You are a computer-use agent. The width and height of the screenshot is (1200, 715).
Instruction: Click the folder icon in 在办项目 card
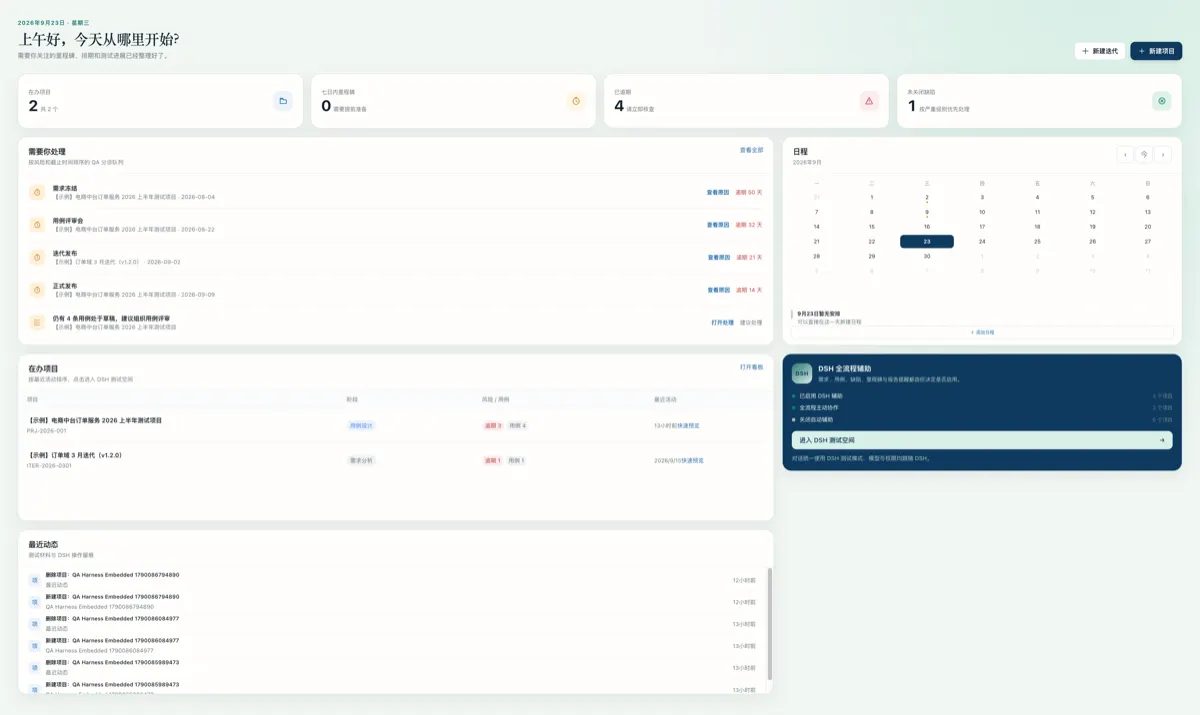click(x=283, y=101)
